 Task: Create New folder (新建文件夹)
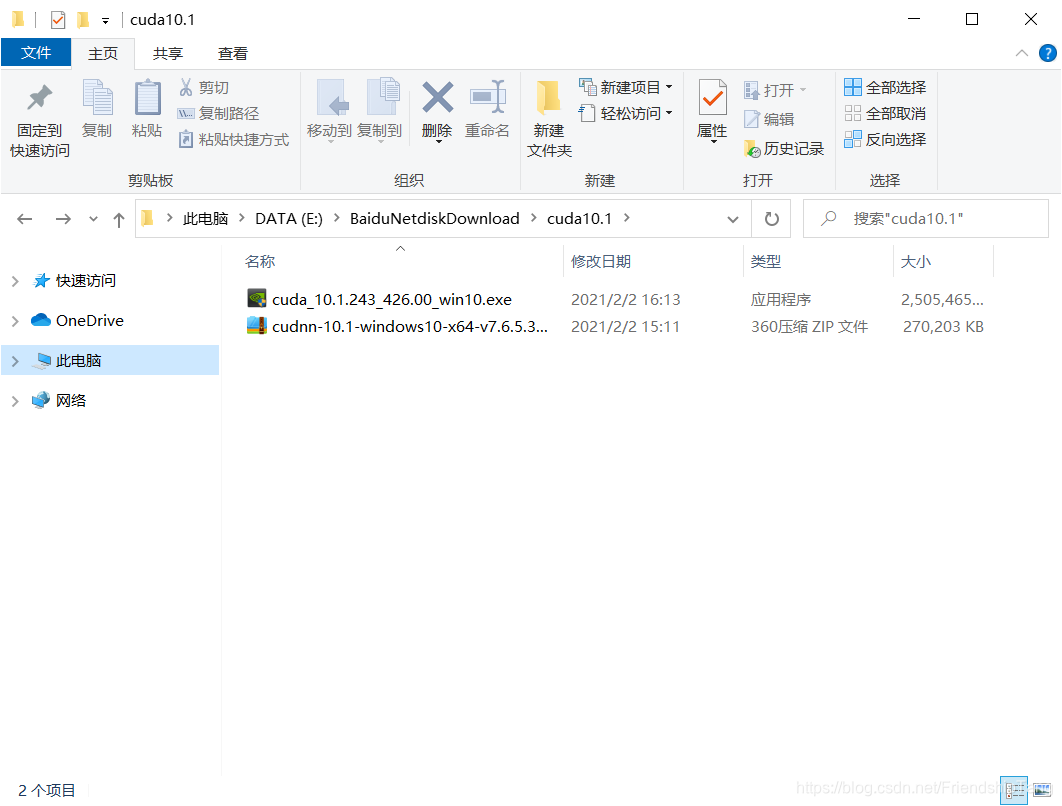point(549,119)
